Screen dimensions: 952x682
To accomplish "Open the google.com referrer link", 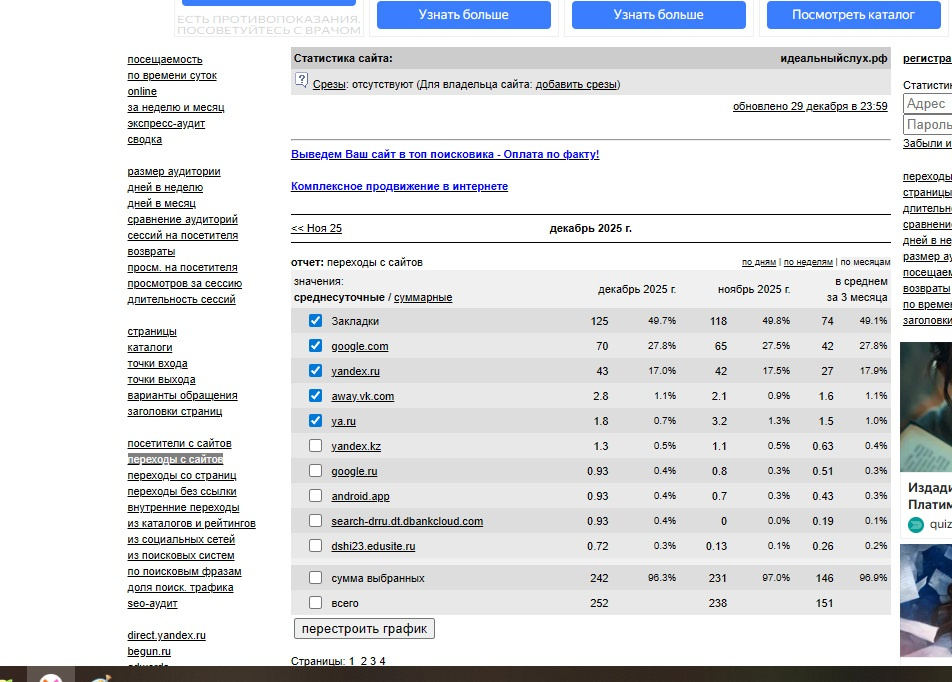I will [359, 346].
